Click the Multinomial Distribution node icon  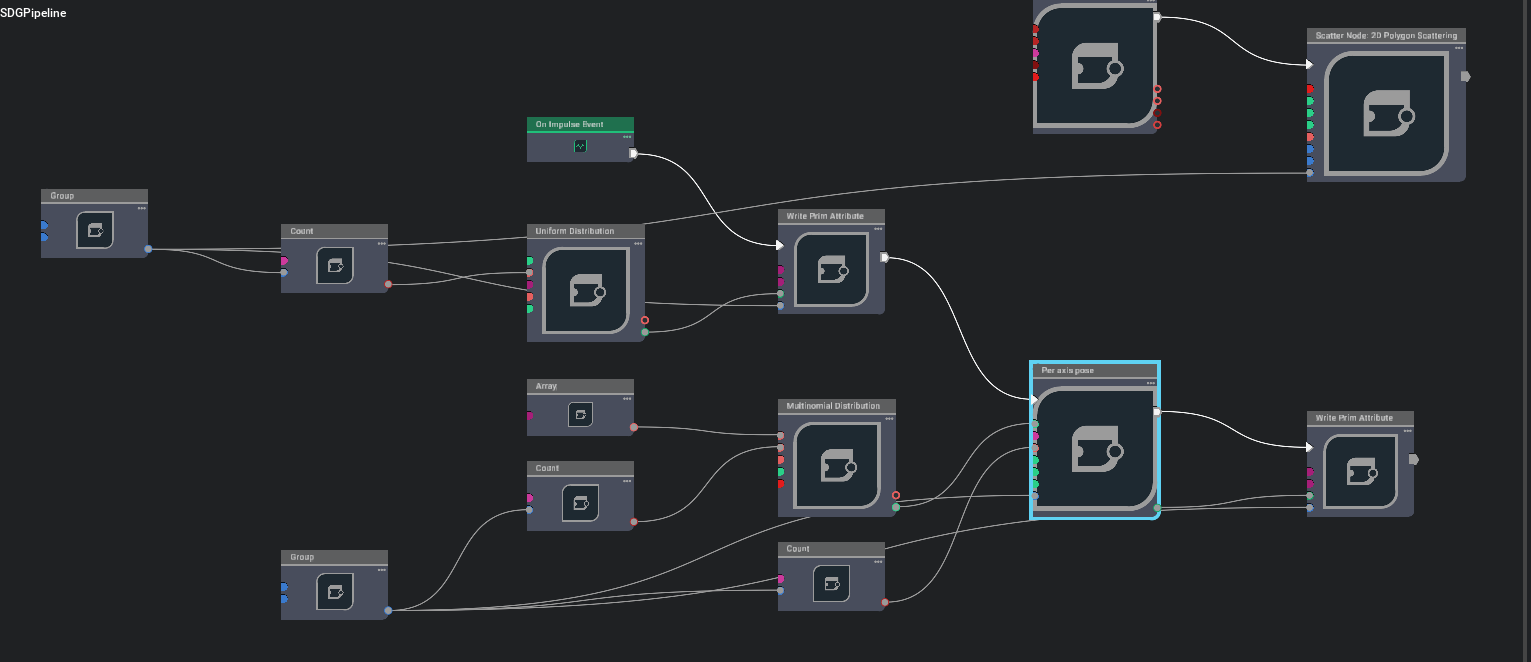point(837,466)
